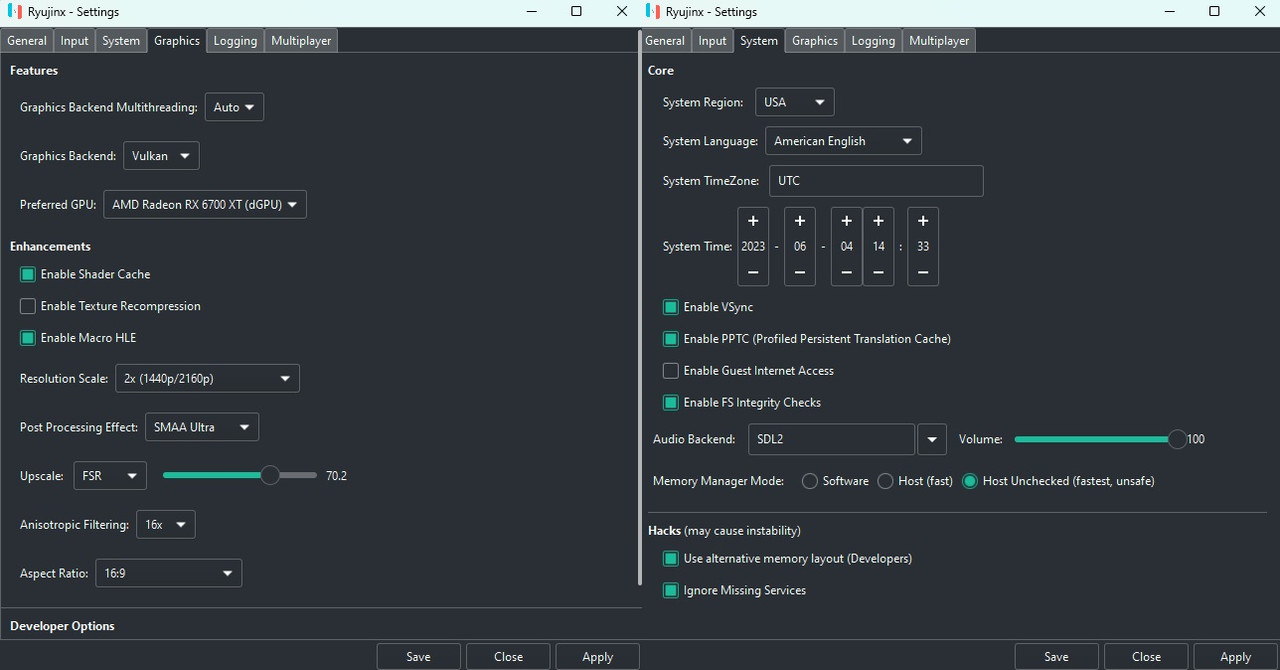Open Multiplayer tab in left window

(x=301, y=41)
